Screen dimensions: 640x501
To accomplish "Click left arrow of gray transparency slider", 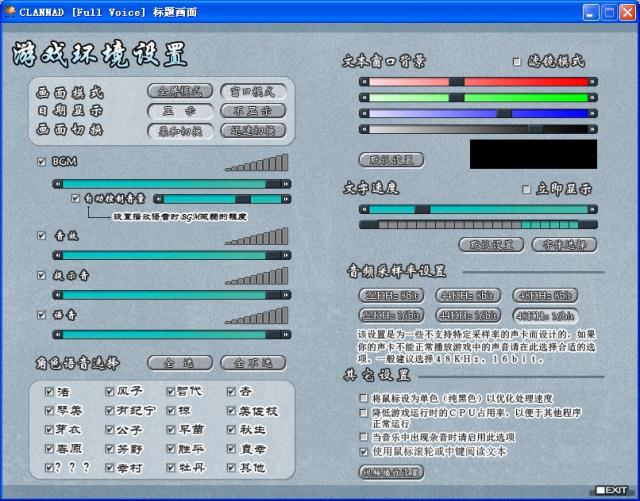I will 364,129.
